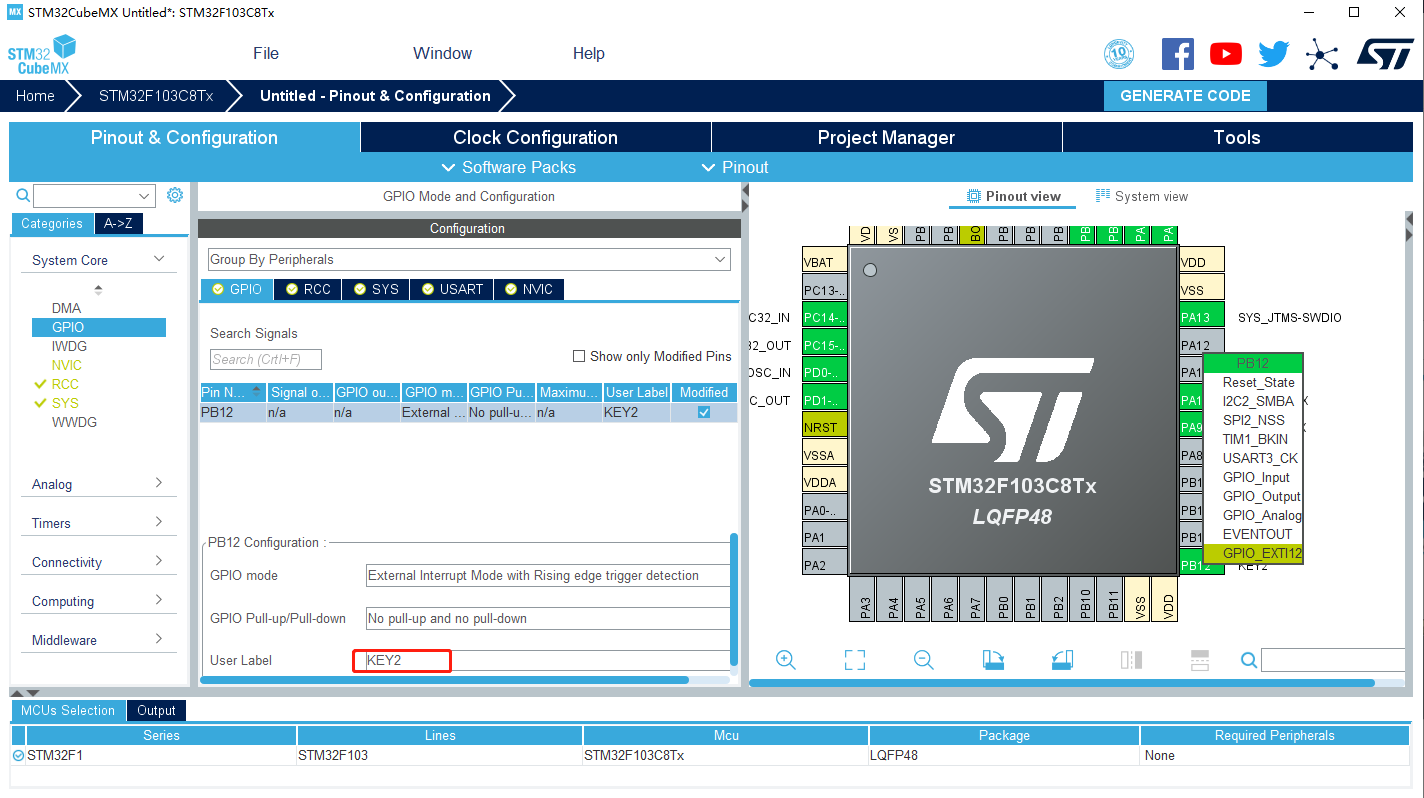Click the User Label field containing KEY2
This screenshot has width=1424, height=798.
pyautogui.click(x=548, y=660)
